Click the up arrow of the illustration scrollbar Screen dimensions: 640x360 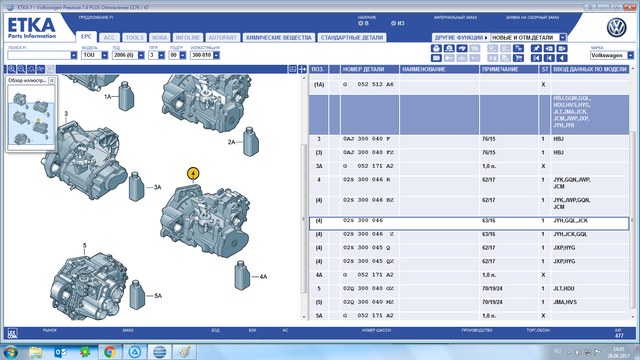[x=304, y=78]
